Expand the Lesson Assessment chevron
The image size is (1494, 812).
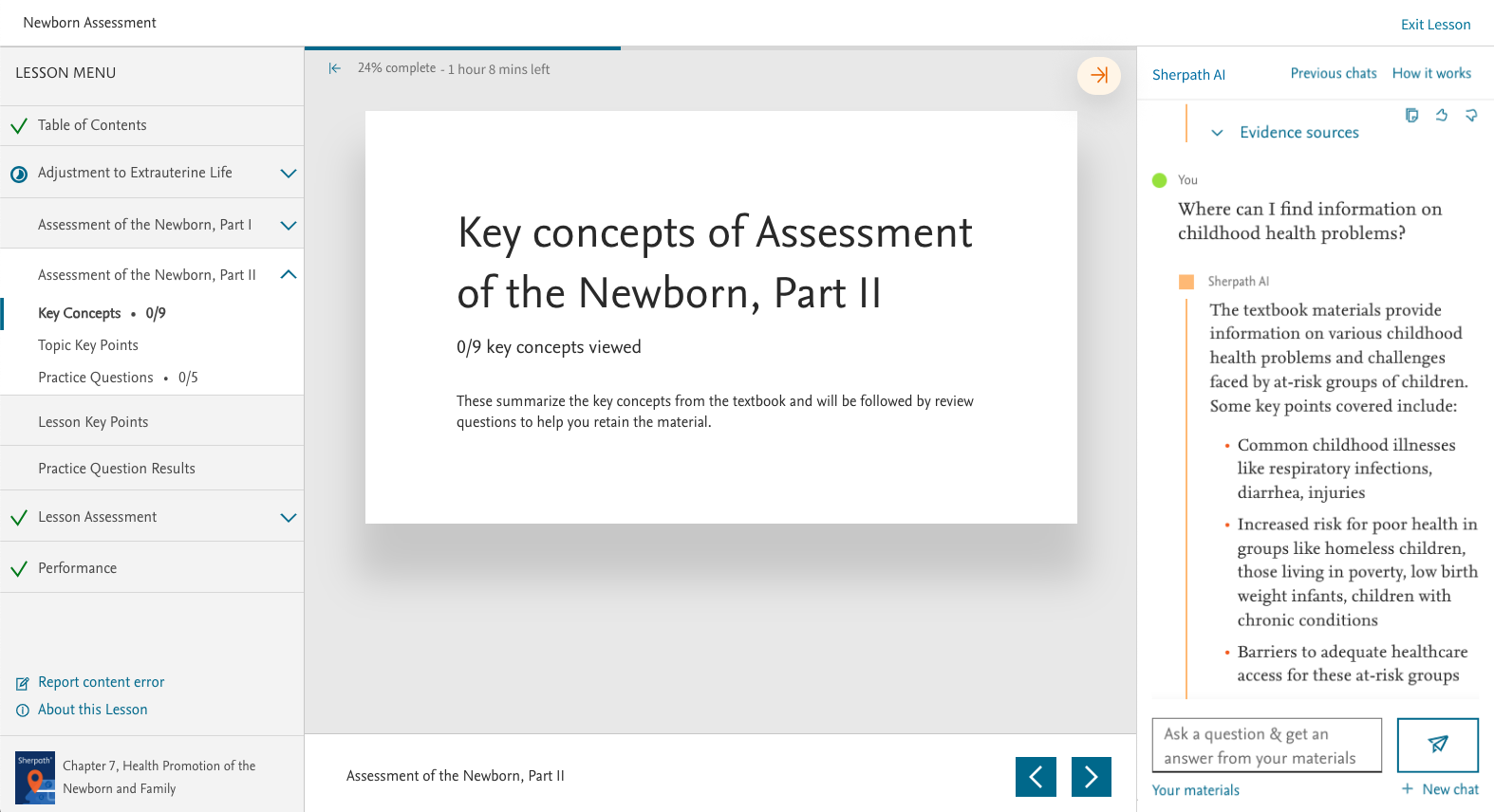click(x=289, y=518)
